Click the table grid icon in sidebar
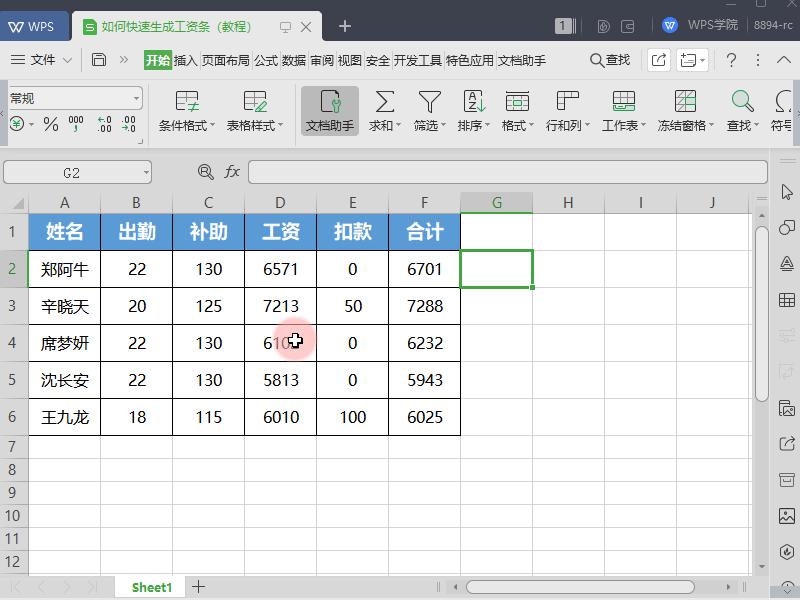 point(787,300)
